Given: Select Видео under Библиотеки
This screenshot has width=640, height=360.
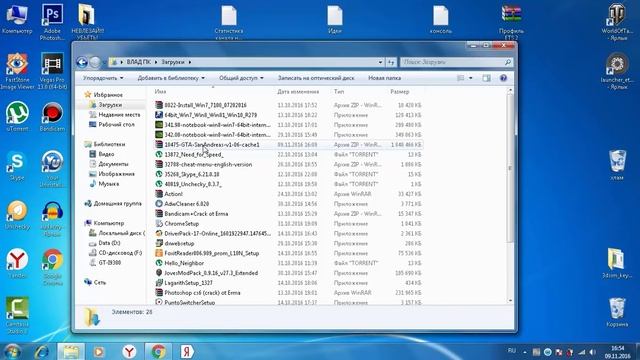Looking at the screenshot, I should click(106, 154).
